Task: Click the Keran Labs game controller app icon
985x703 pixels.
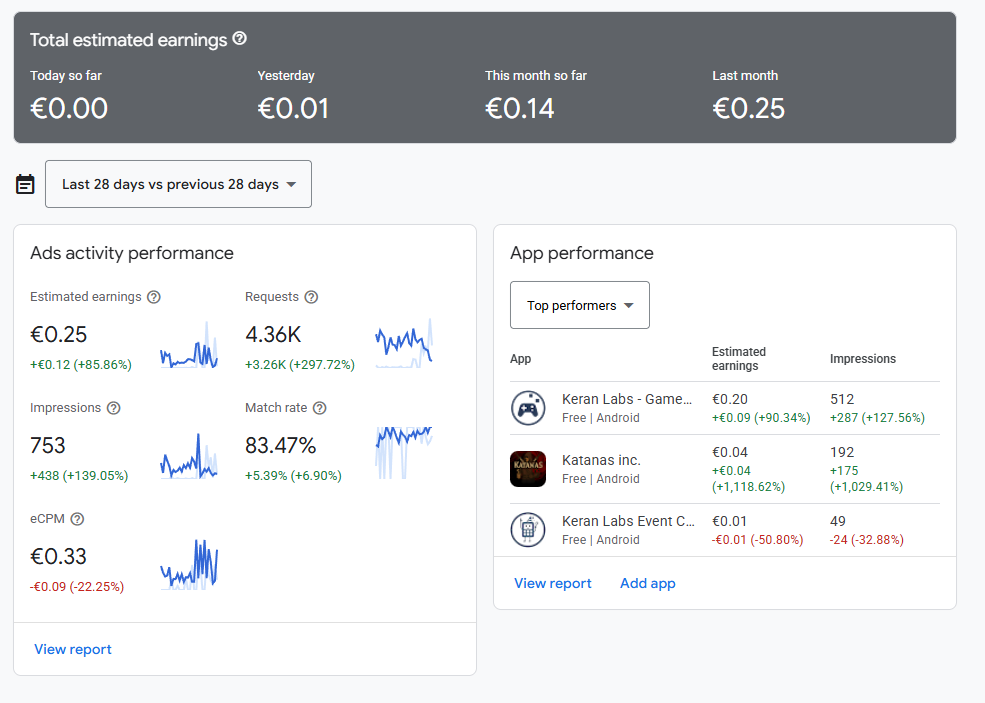Action: pyautogui.click(x=528, y=408)
